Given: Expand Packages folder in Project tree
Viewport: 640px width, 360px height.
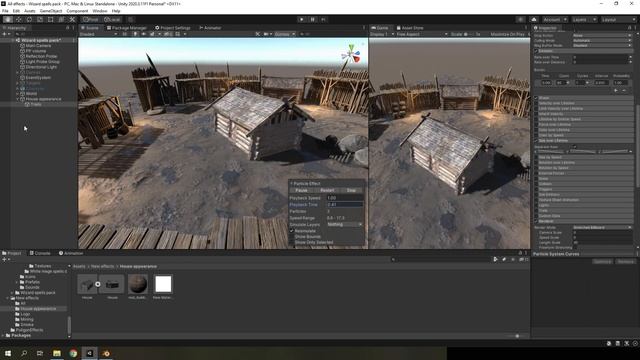Looking at the screenshot, I should click(3, 336).
